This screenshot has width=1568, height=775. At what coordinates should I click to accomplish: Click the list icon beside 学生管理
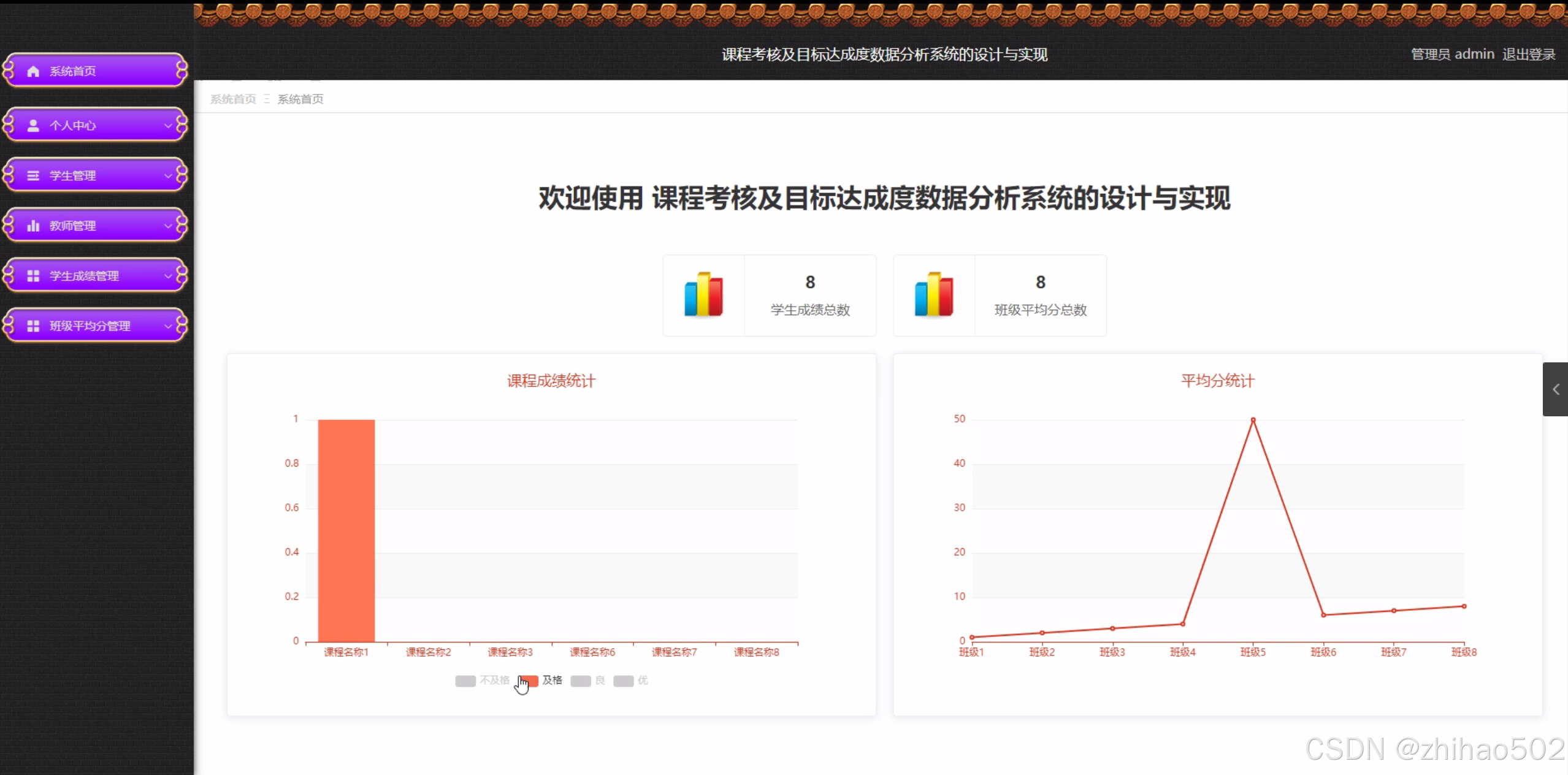[33, 176]
